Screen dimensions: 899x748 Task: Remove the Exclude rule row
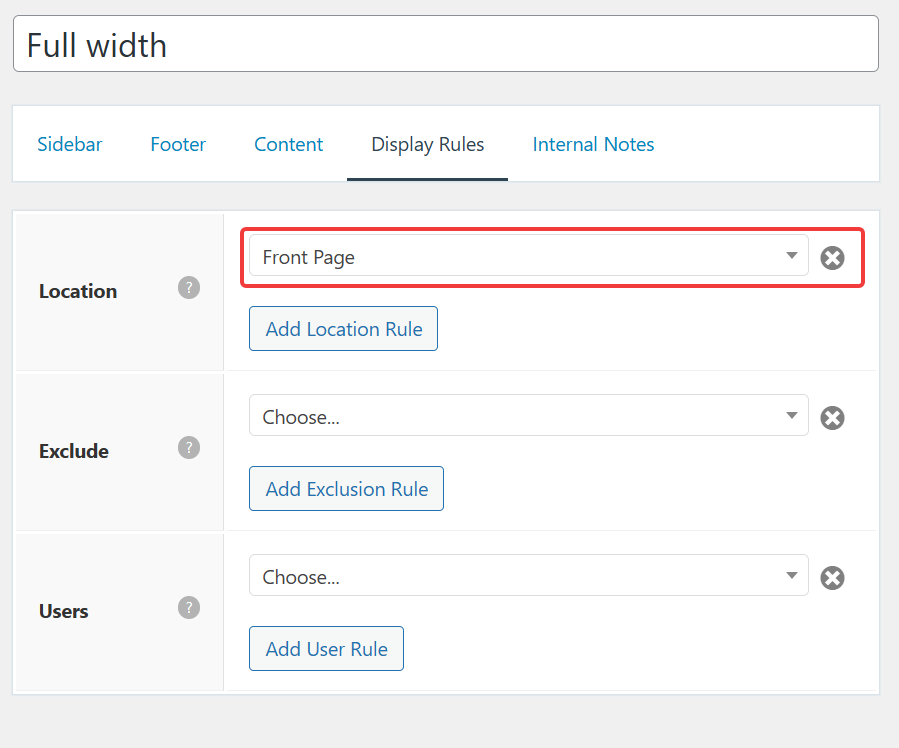(x=832, y=418)
